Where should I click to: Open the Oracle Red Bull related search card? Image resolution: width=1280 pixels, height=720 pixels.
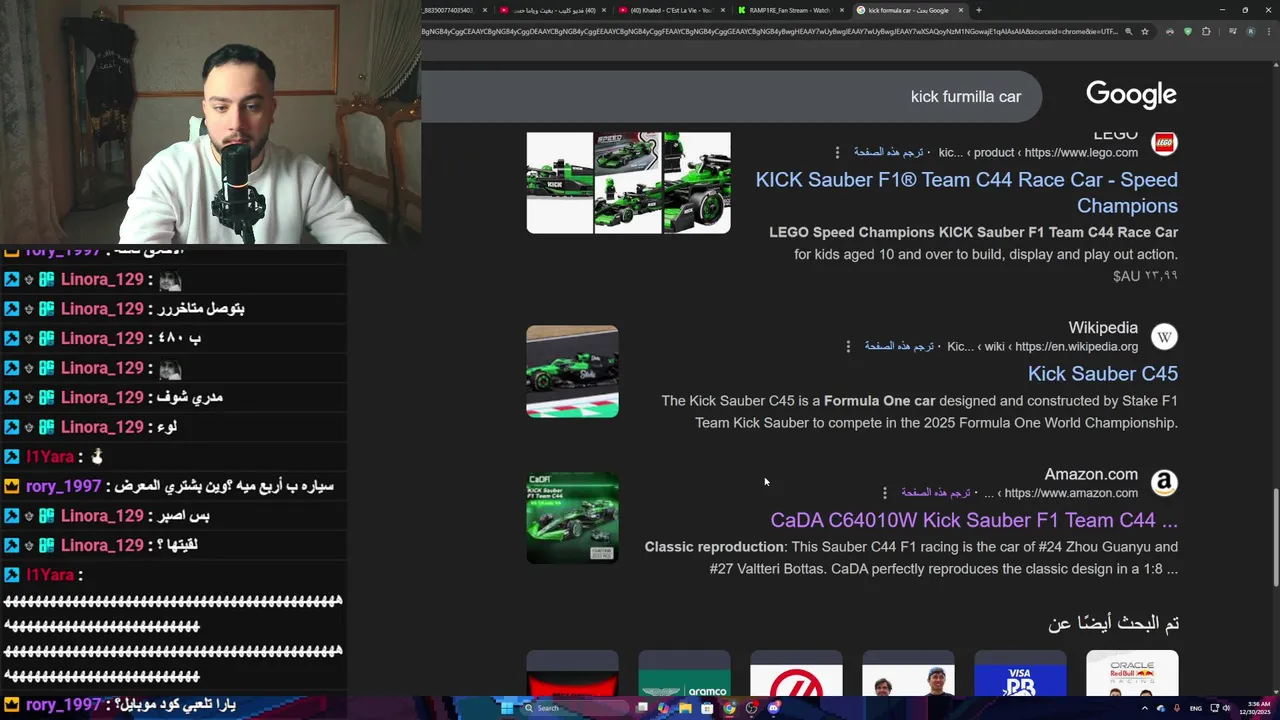coord(1132,673)
